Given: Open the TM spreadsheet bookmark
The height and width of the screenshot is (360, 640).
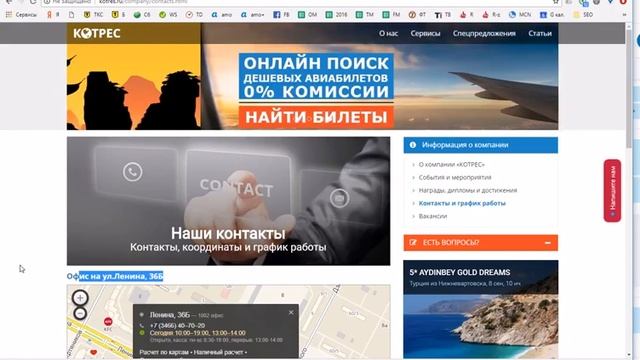Looking at the screenshot, I should (x=365, y=15).
